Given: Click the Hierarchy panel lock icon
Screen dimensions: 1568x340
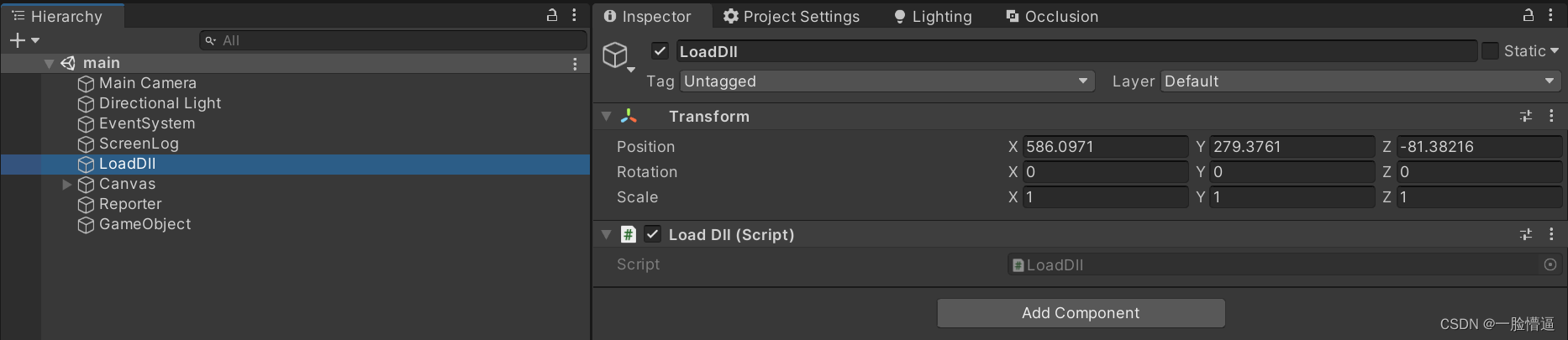Looking at the screenshot, I should point(552,15).
